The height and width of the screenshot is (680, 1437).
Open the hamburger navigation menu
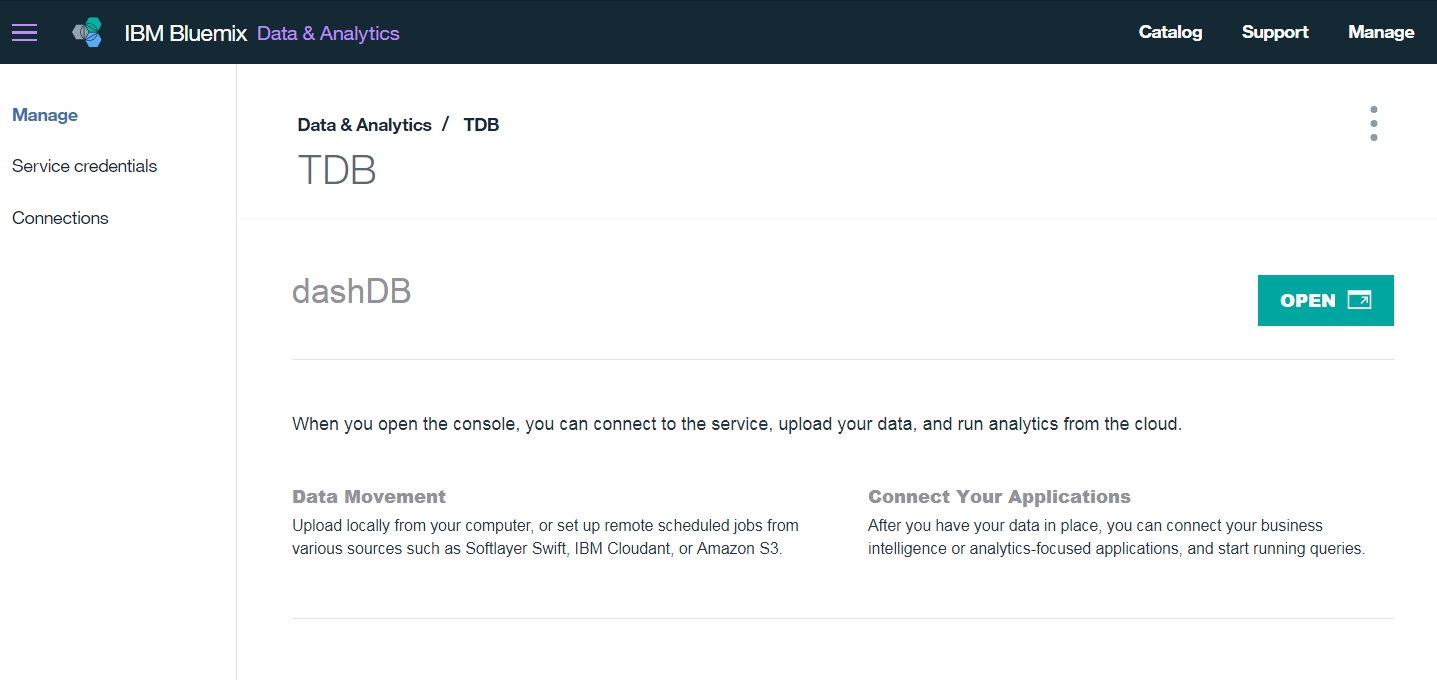(x=24, y=33)
